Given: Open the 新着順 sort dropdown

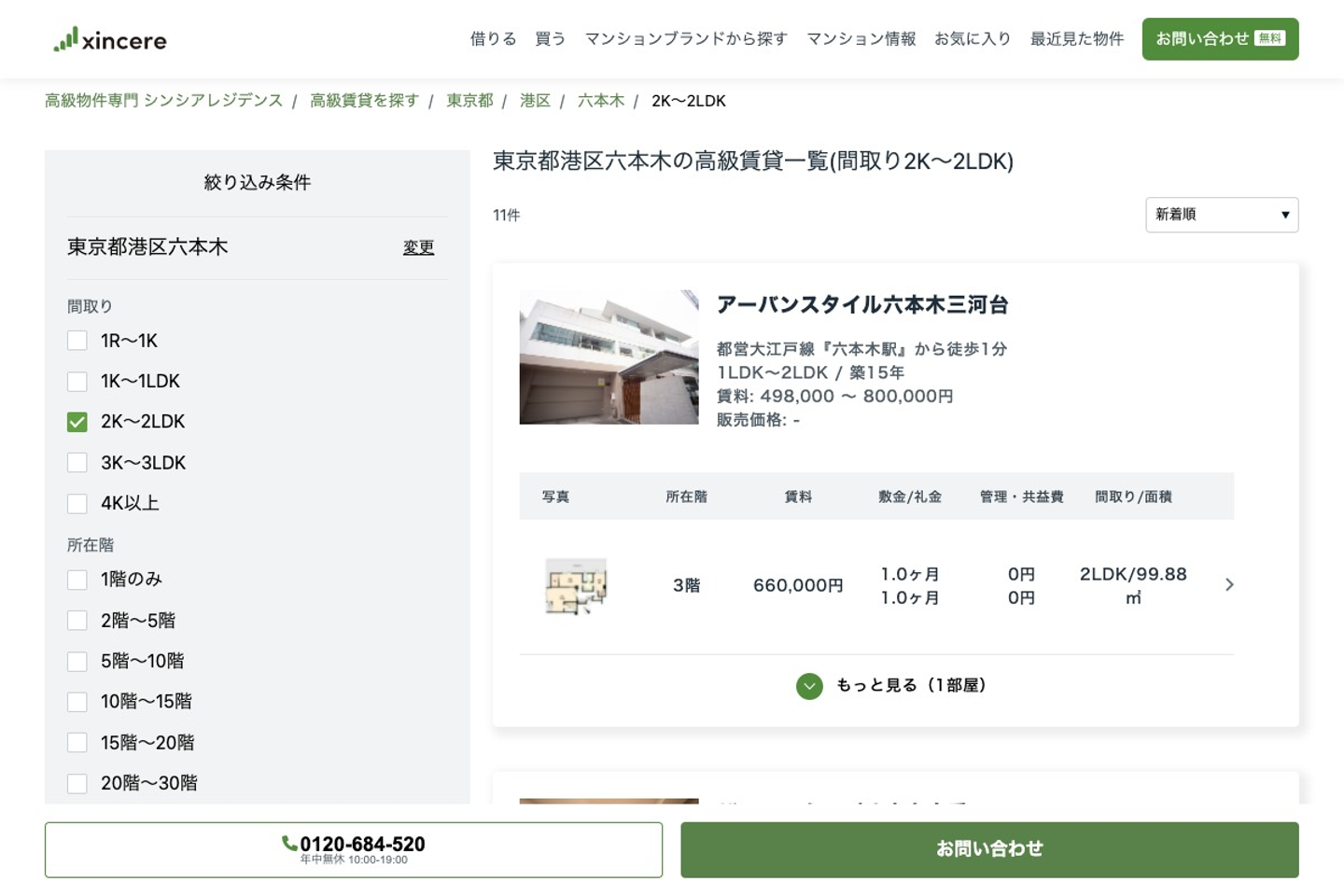Looking at the screenshot, I should tap(1221, 215).
